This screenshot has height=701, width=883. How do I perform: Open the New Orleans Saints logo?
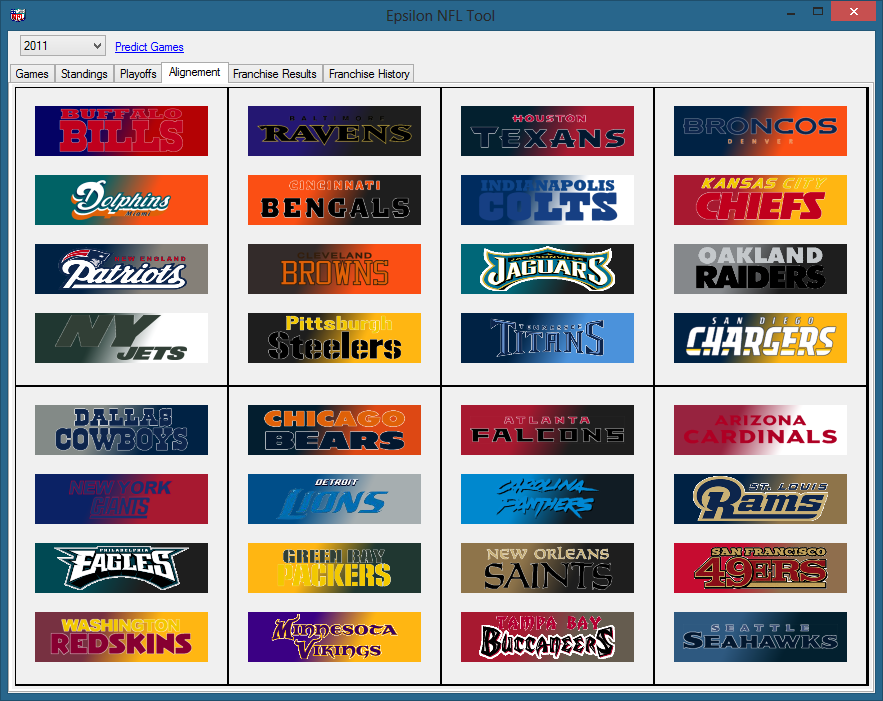tap(547, 568)
